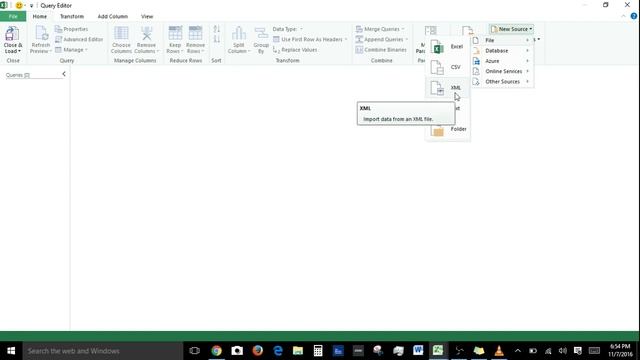Open the Advanced Editor
This screenshot has height=360, width=640.
79,39
